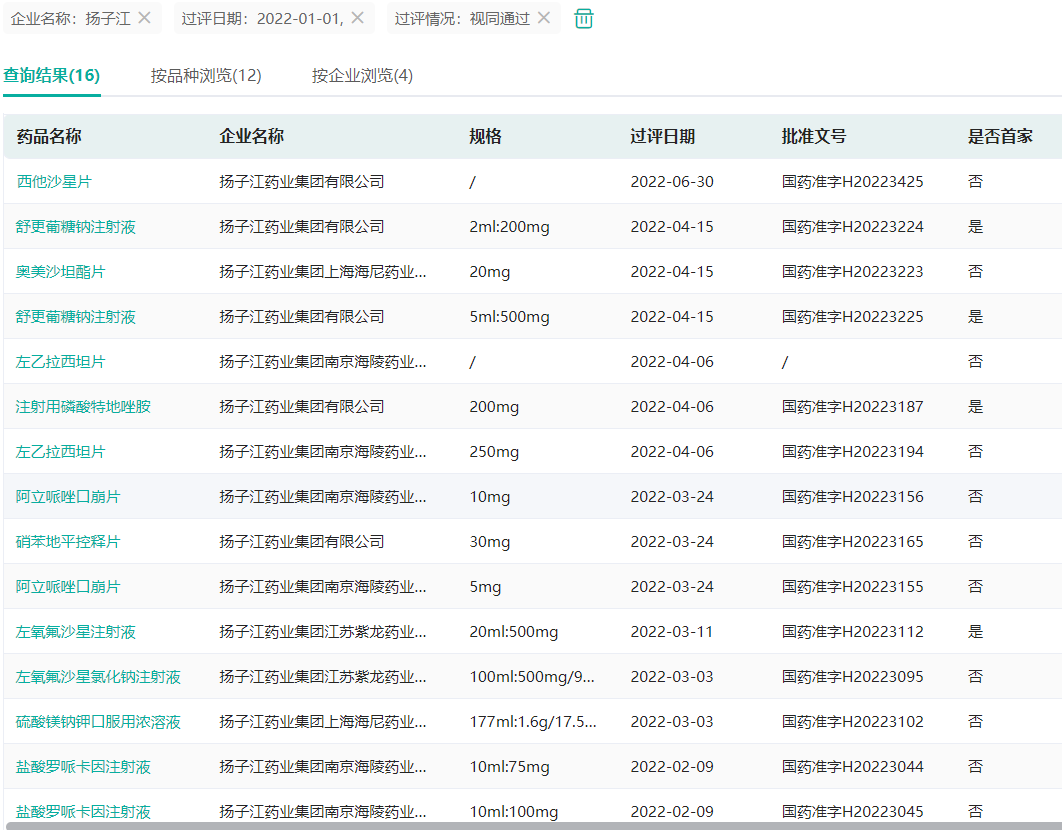The image size is (1062, 830).
Task: Open the 左氧氟沙星氯化钠注射液 link
Action: point(98,677)
